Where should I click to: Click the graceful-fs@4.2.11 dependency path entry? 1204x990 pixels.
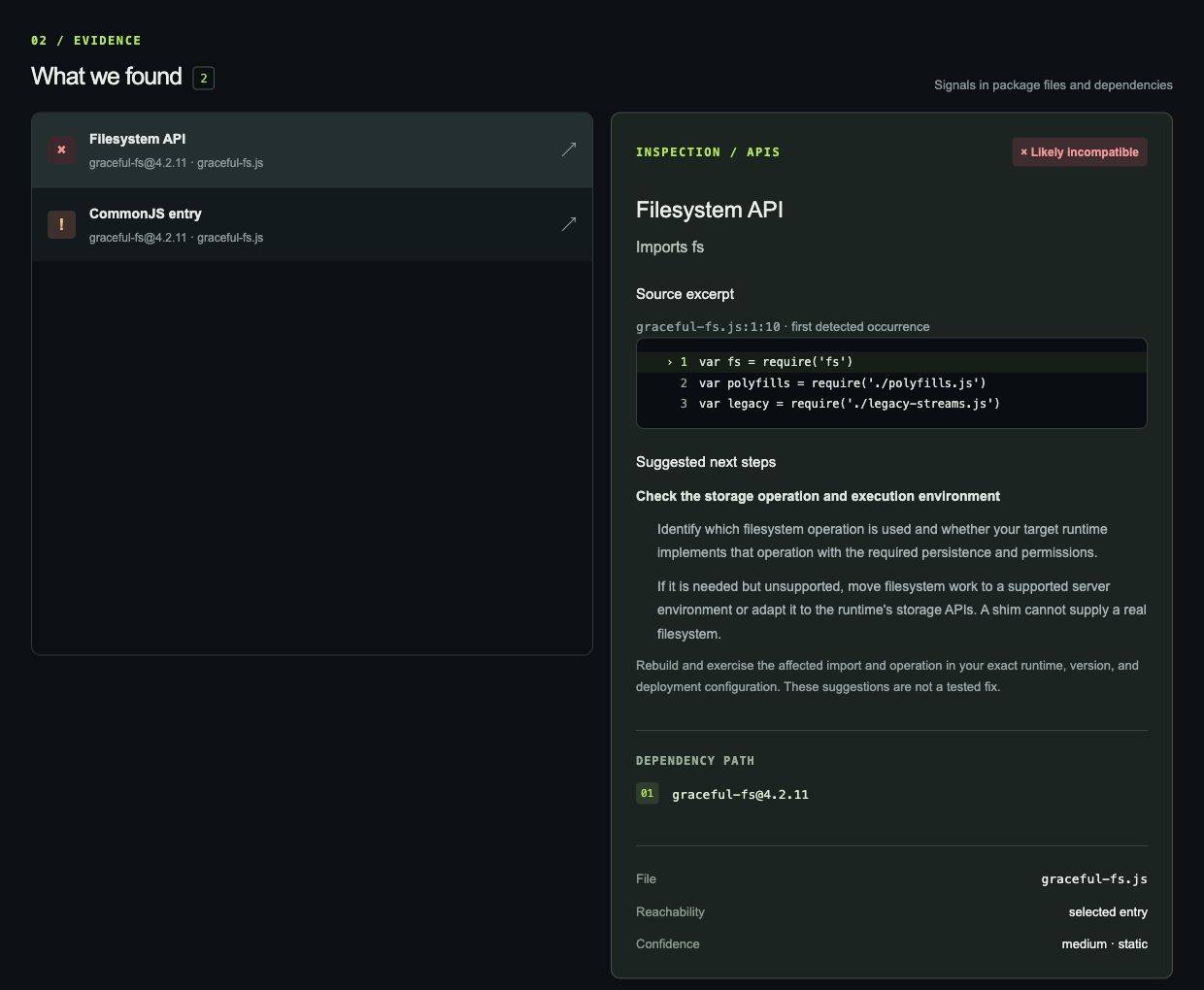(x=740, y=794)
